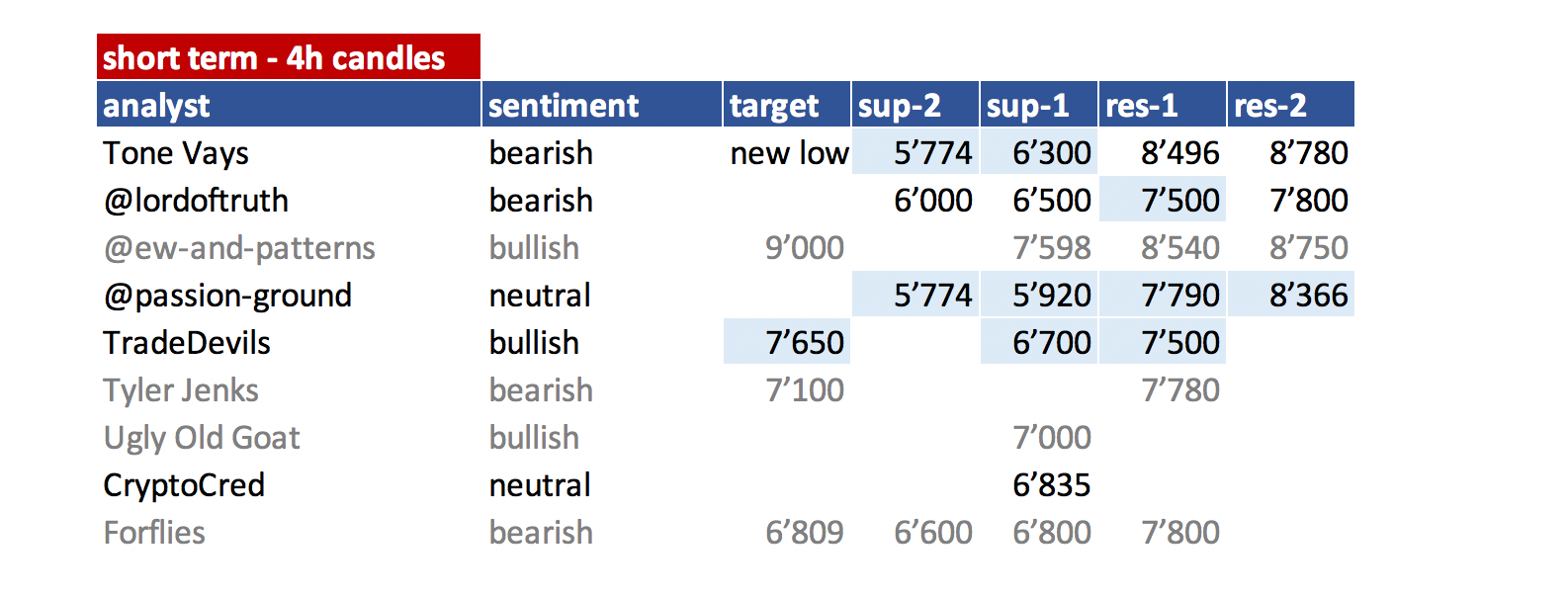Click the 'short term - 4h candles' red title
This screenshot has width=1568, height=597.
tap(289, 56)
